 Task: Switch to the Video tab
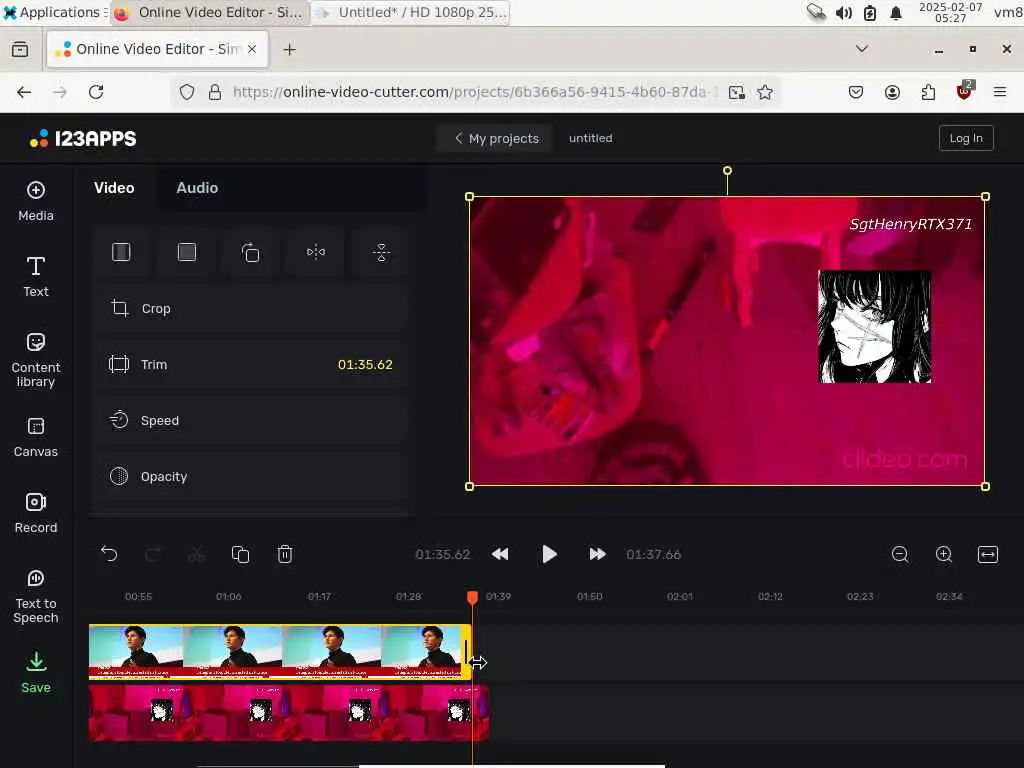coord(114,188)
